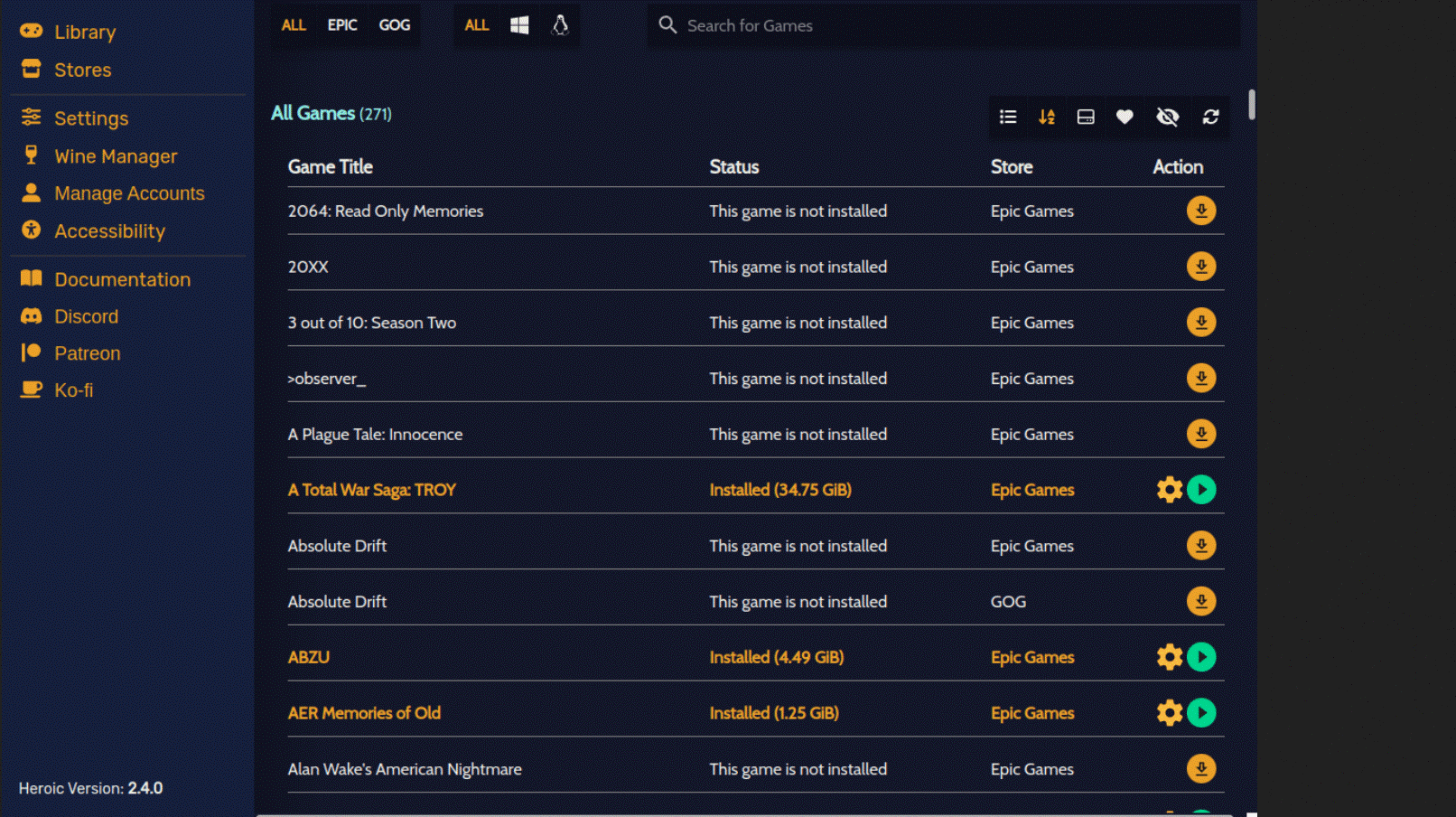Image resolution: width=1456 pixels, height=817 pixels.
Task: Open the Library sidebar item
Action: click(69, 32)
